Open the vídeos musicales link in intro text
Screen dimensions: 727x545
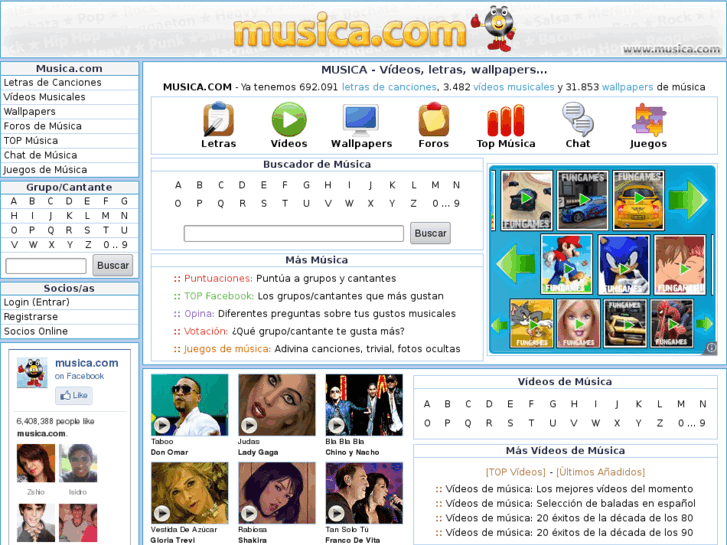point(513,87)
